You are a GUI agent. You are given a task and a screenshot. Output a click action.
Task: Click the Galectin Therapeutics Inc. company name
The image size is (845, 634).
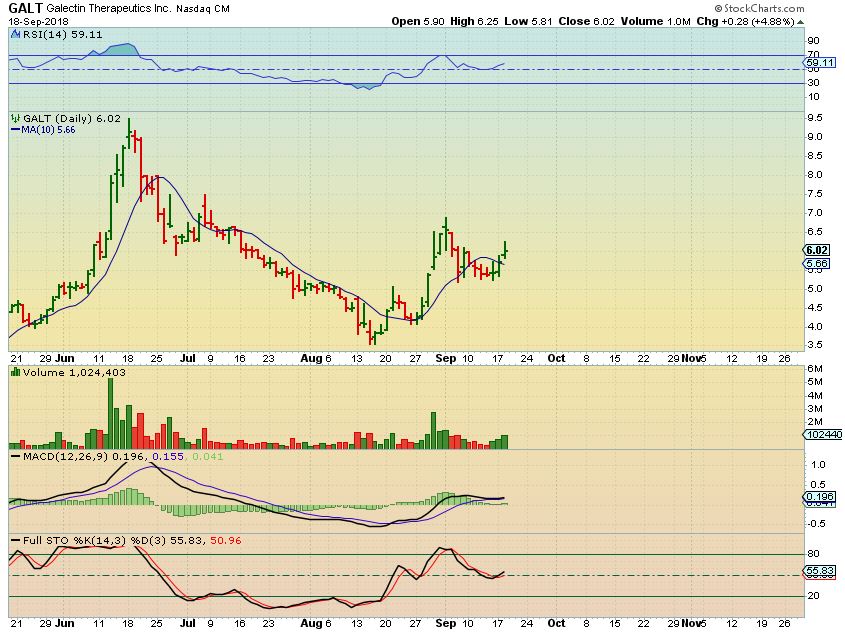pos(109,9)
